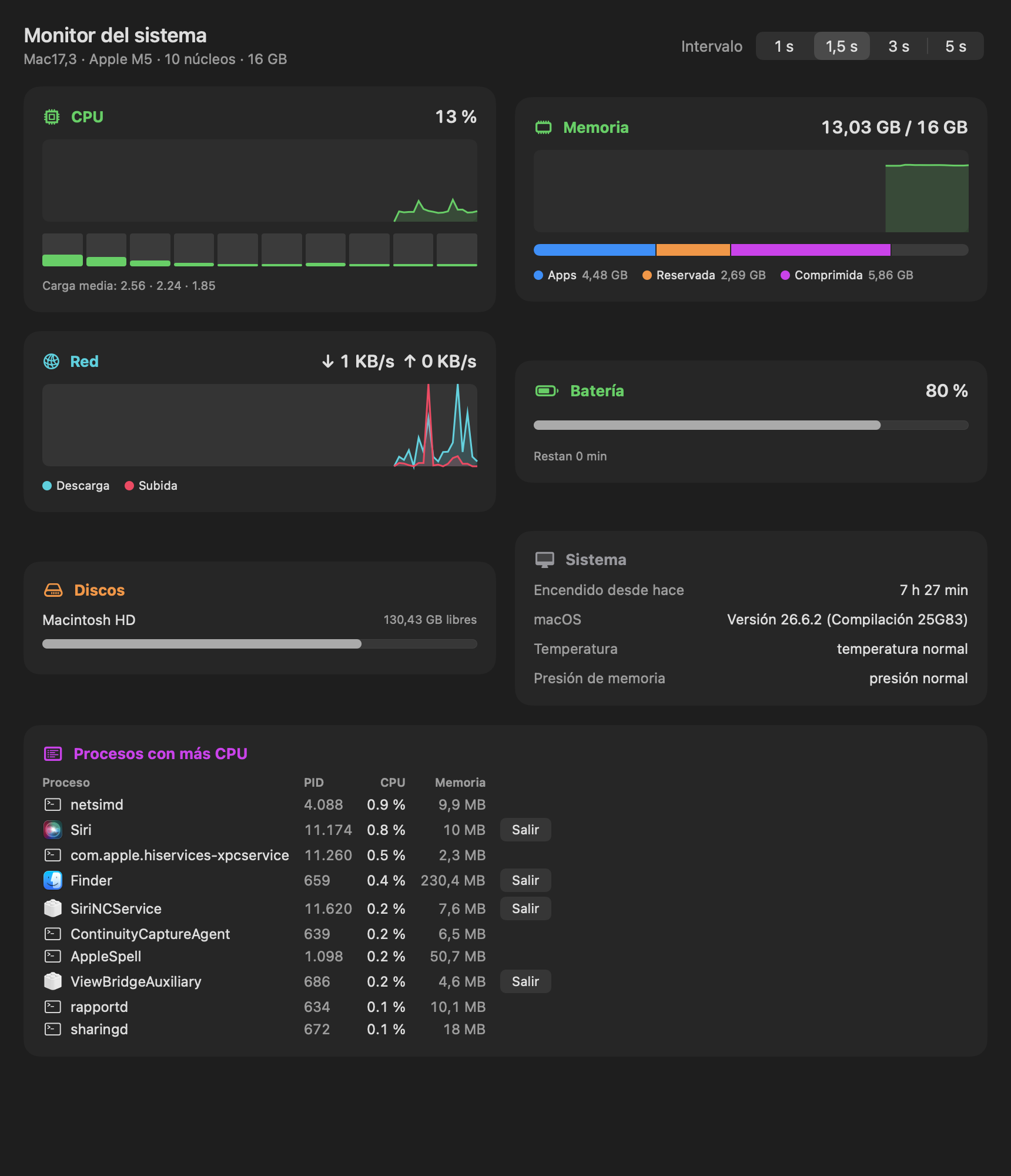1011x1176 pixels.
Task: Click the cyan Descarga legend dot
Action: 47,486
